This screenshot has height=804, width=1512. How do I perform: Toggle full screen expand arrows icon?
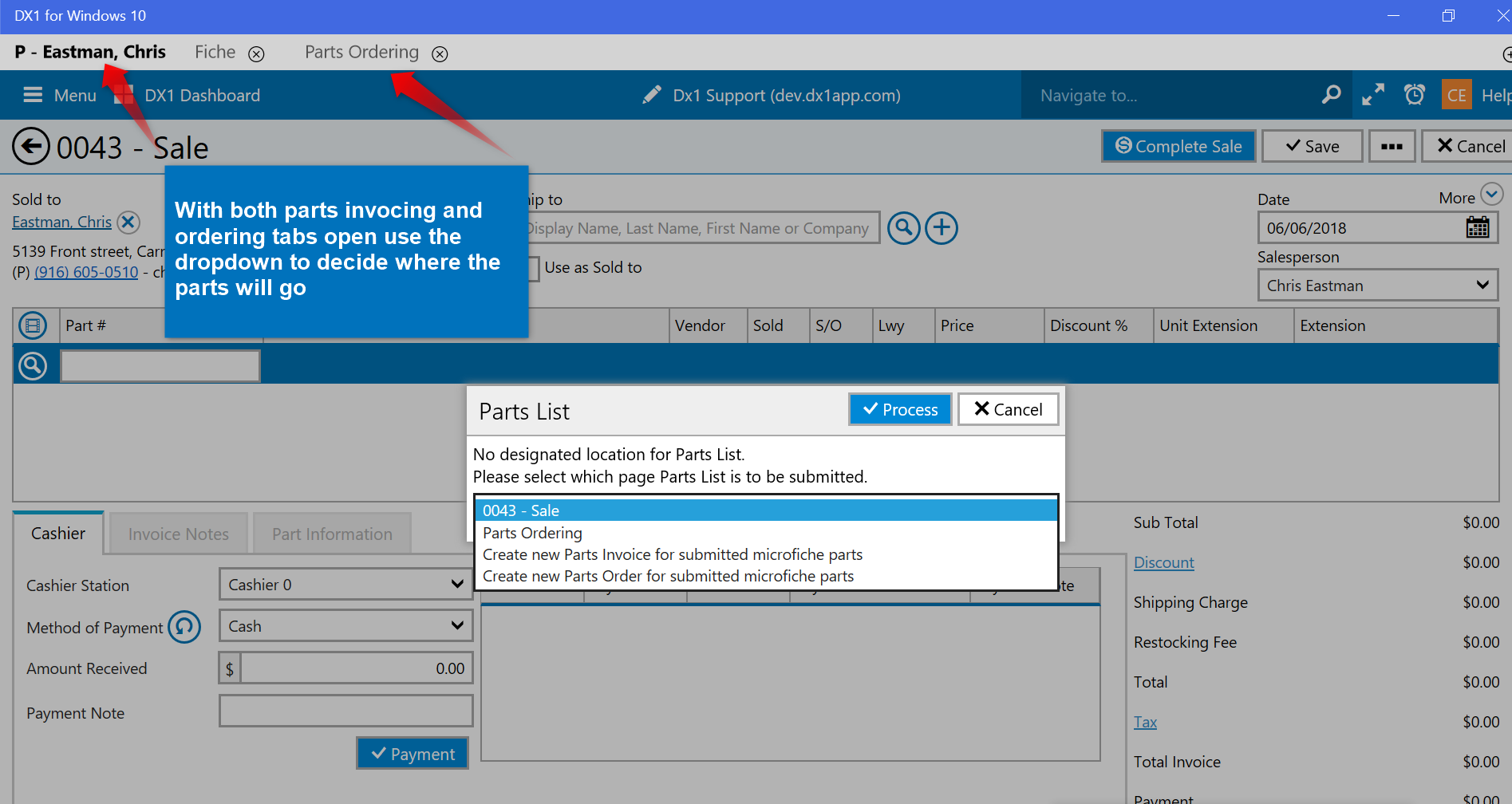1373,95
